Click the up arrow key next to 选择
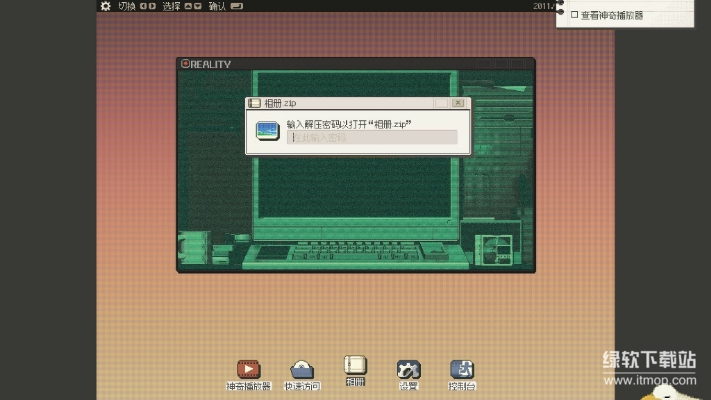 (188, 6)
